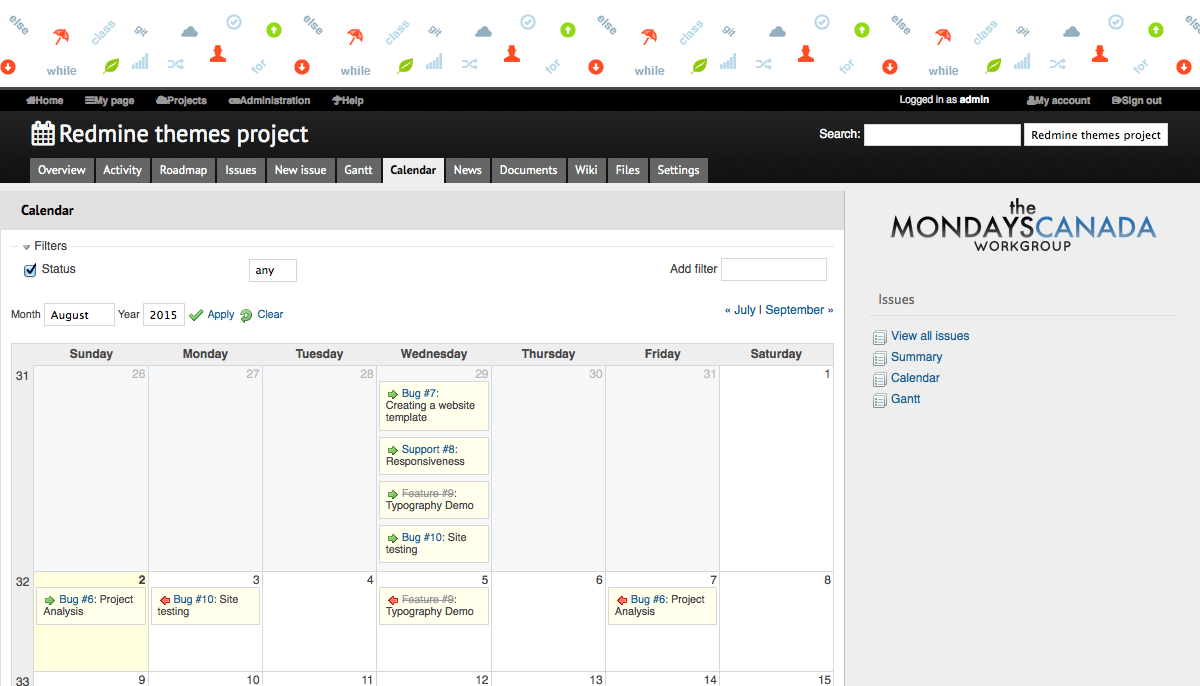Uncheck the Status filter checkbox
This screenshot has width=1200, height=686.
(30, 270)
